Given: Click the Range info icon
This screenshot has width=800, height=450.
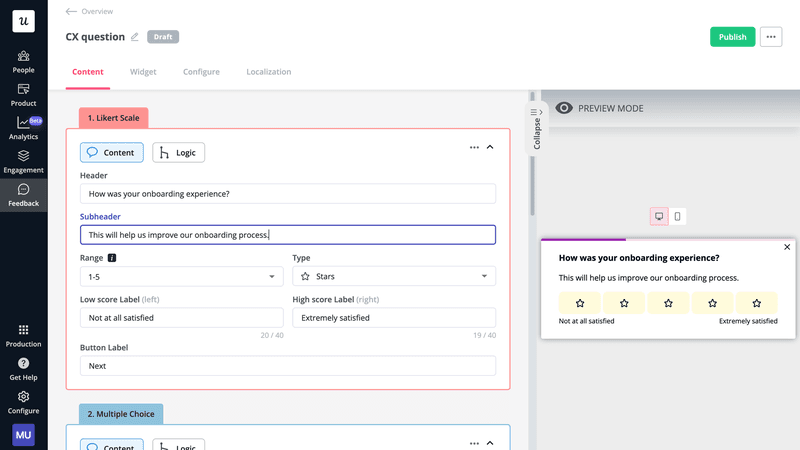Looking at the screenshot, I should (x=112, y=258).
